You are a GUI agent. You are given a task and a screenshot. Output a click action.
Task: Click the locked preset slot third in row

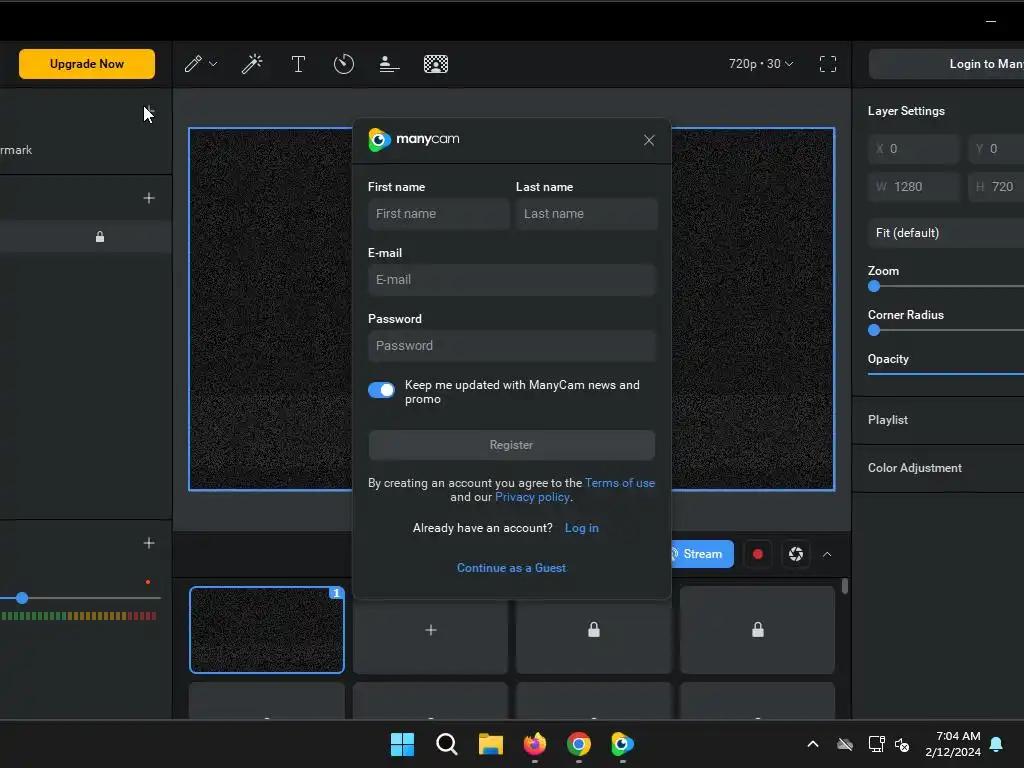pyautogui.click(x=594, y=630)
